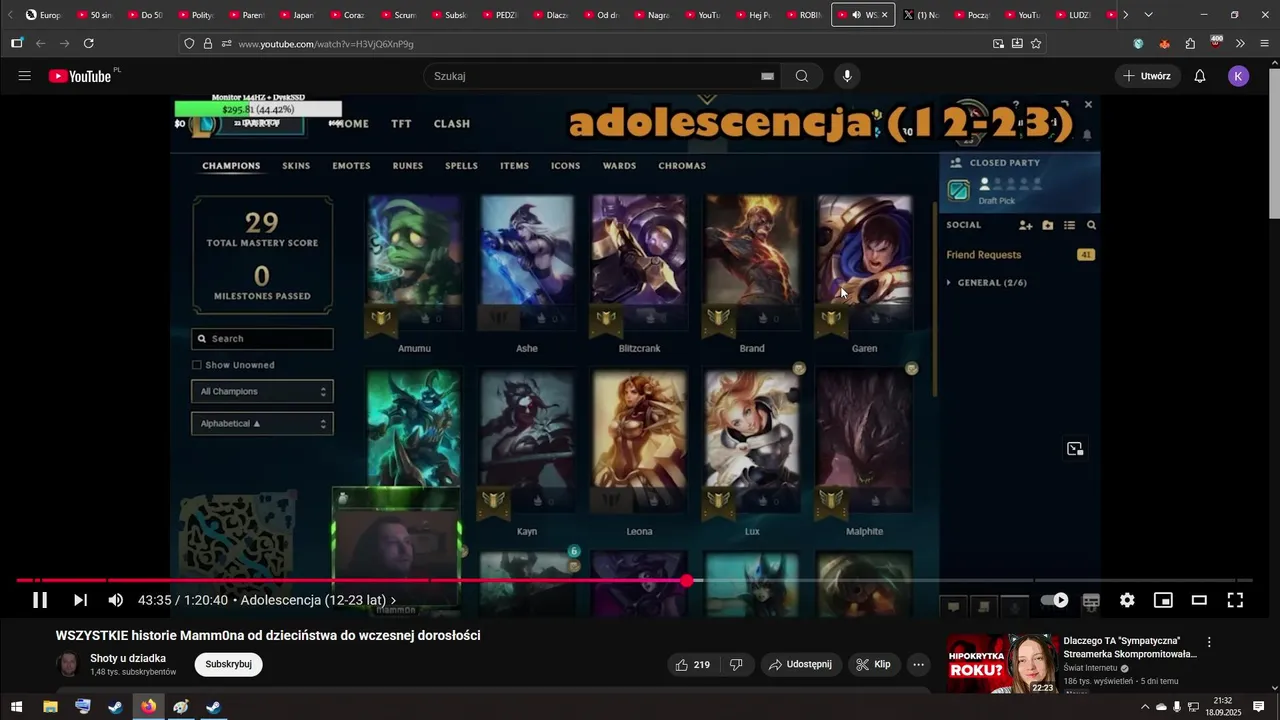Click the Udostępnij share button
1280x720 pixels.
(x=801, y=664)
